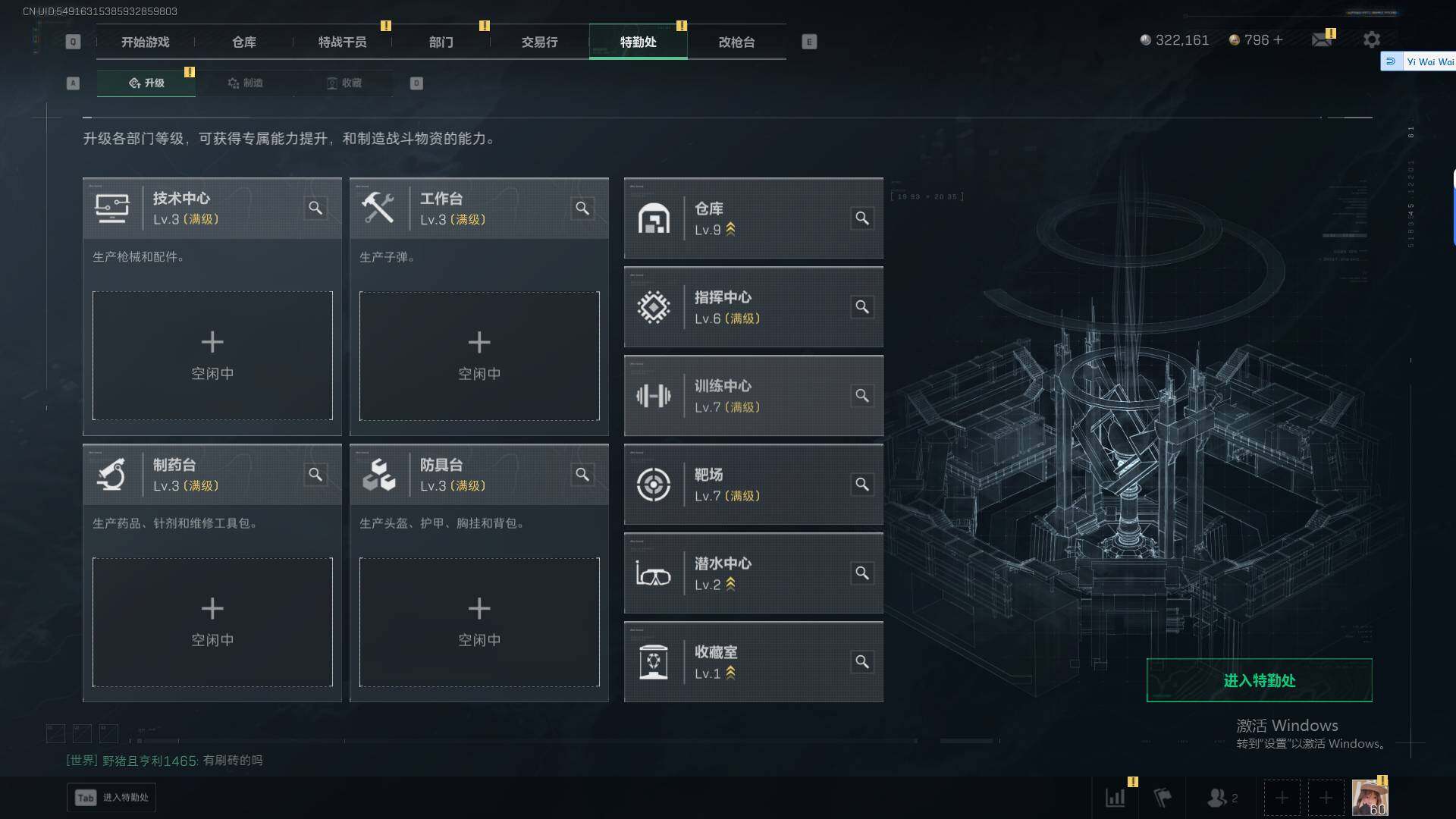
Task: Go to 交易行 tab
Action: click(x=540, y=42)
